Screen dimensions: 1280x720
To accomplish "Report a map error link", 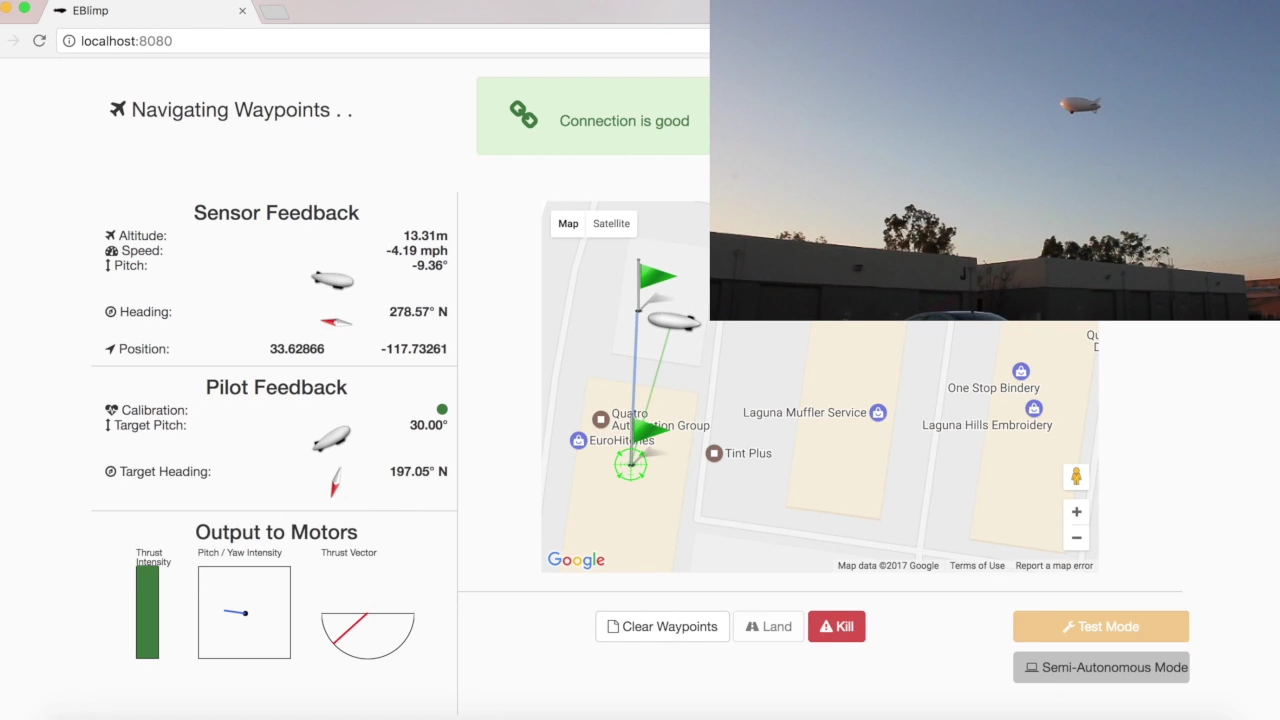I will pyautogui.click(x=1054, y=566).
